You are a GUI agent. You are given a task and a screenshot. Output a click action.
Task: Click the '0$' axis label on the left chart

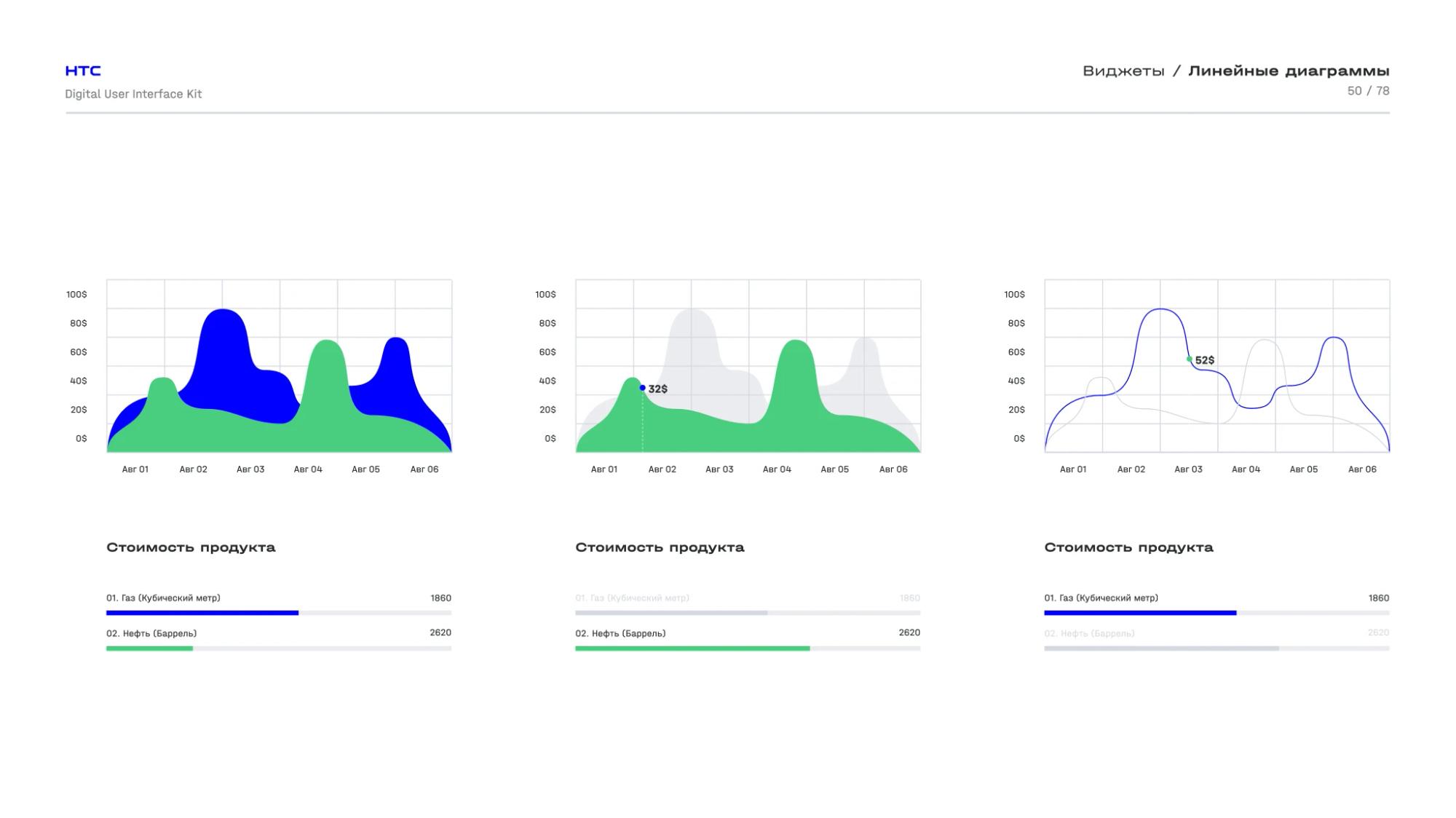(x=82, y=439)
